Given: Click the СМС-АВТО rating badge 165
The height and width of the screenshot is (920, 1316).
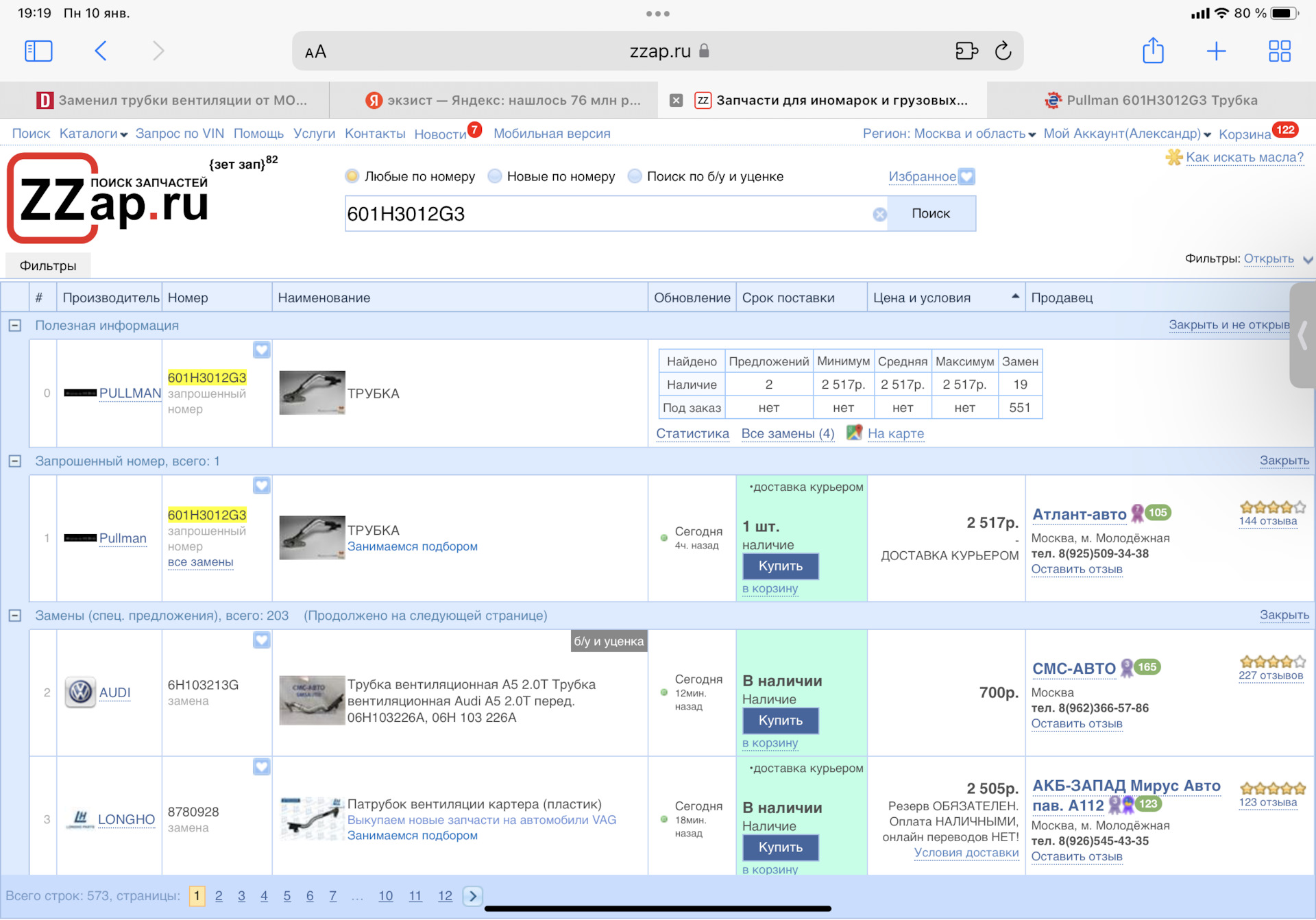Looking at the screenshot, I should (x=1147, y=667).
